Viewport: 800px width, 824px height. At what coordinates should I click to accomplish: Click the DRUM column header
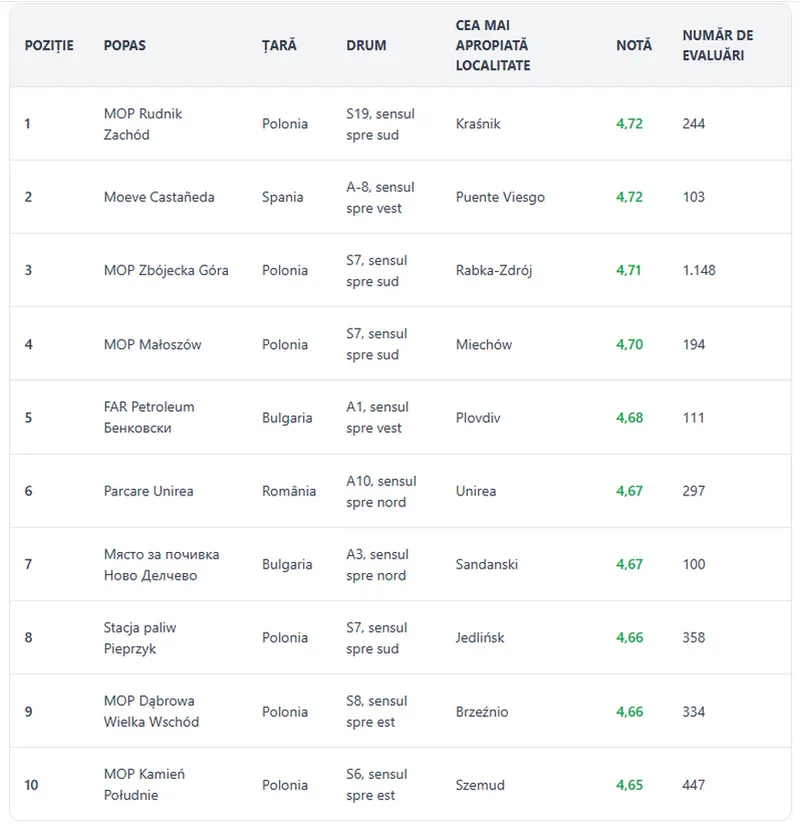tap(366, 45)
